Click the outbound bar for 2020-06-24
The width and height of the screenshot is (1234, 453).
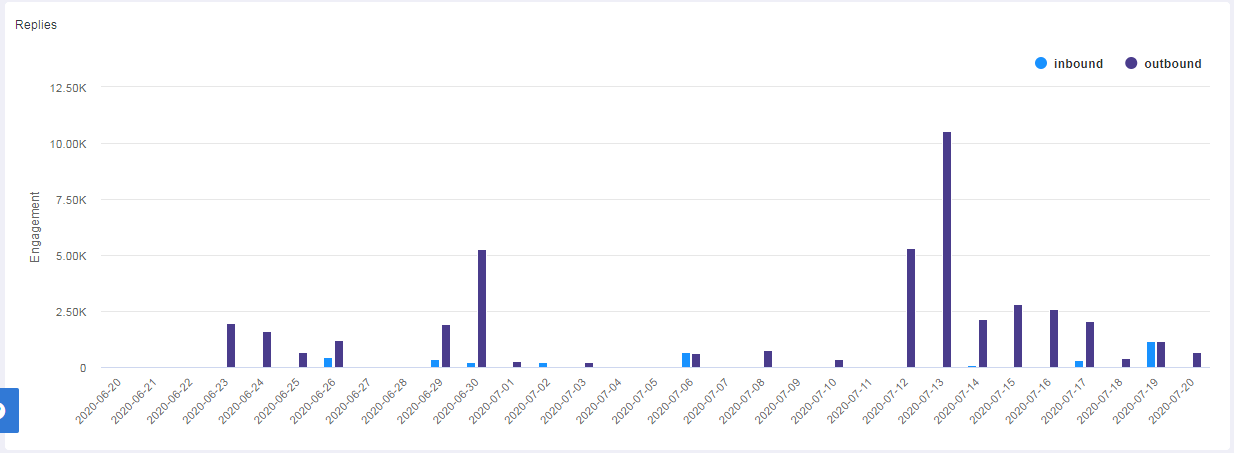(267, 350)
